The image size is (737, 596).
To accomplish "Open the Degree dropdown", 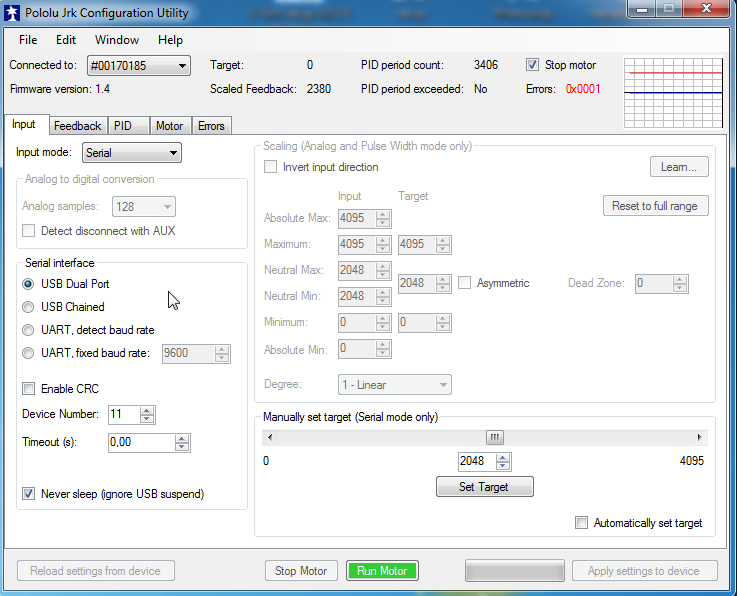I will 394,384.
